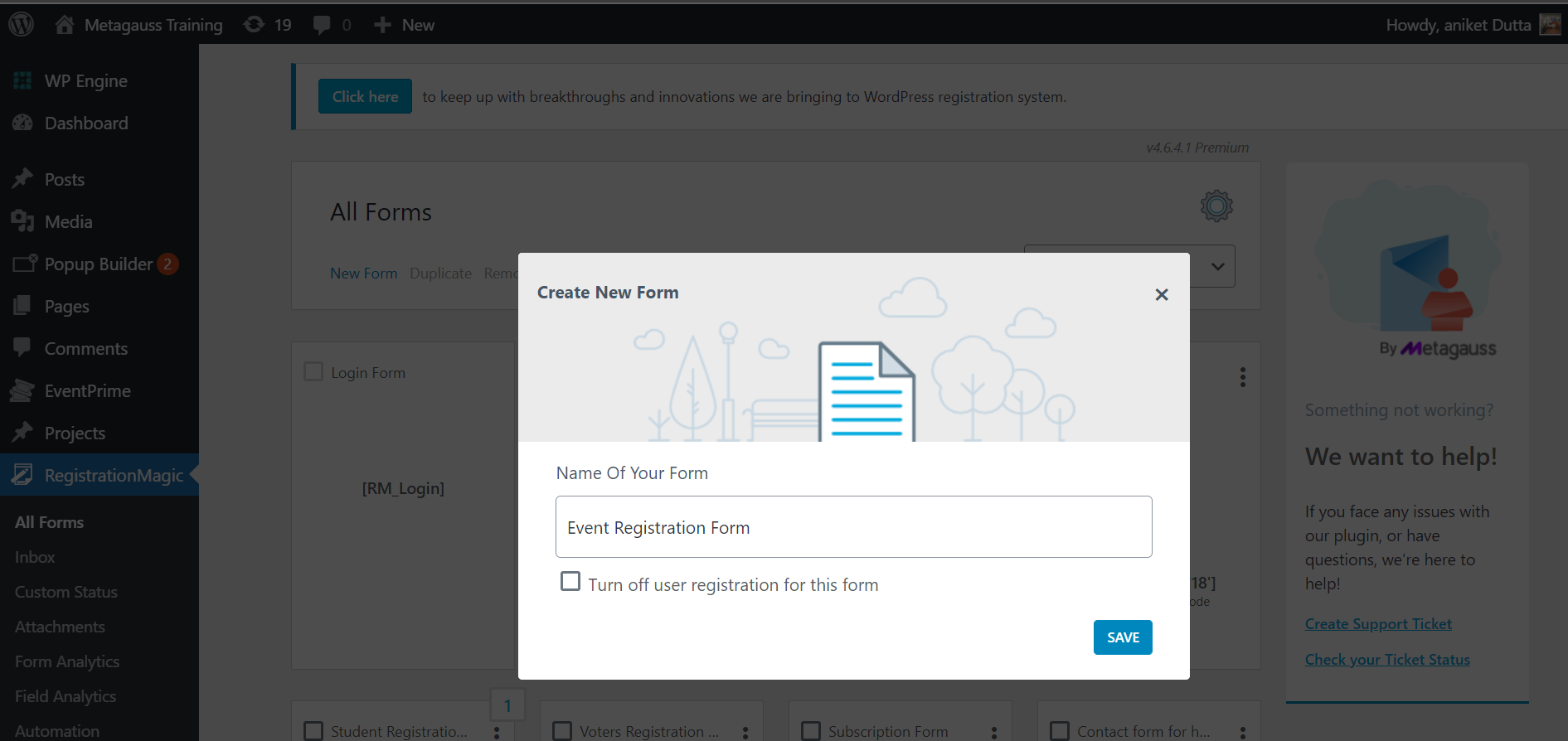This screenshot has height=741, width=1568.
Task: Go to Media library in sidebar
Action: [x=68, y=222]
